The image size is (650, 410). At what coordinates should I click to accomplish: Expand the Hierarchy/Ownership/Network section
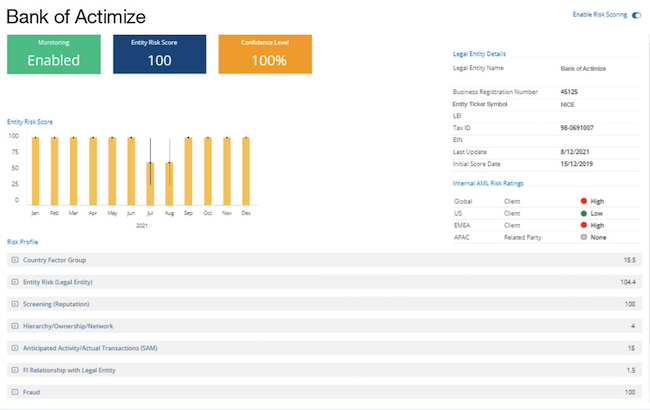[15, 325]
